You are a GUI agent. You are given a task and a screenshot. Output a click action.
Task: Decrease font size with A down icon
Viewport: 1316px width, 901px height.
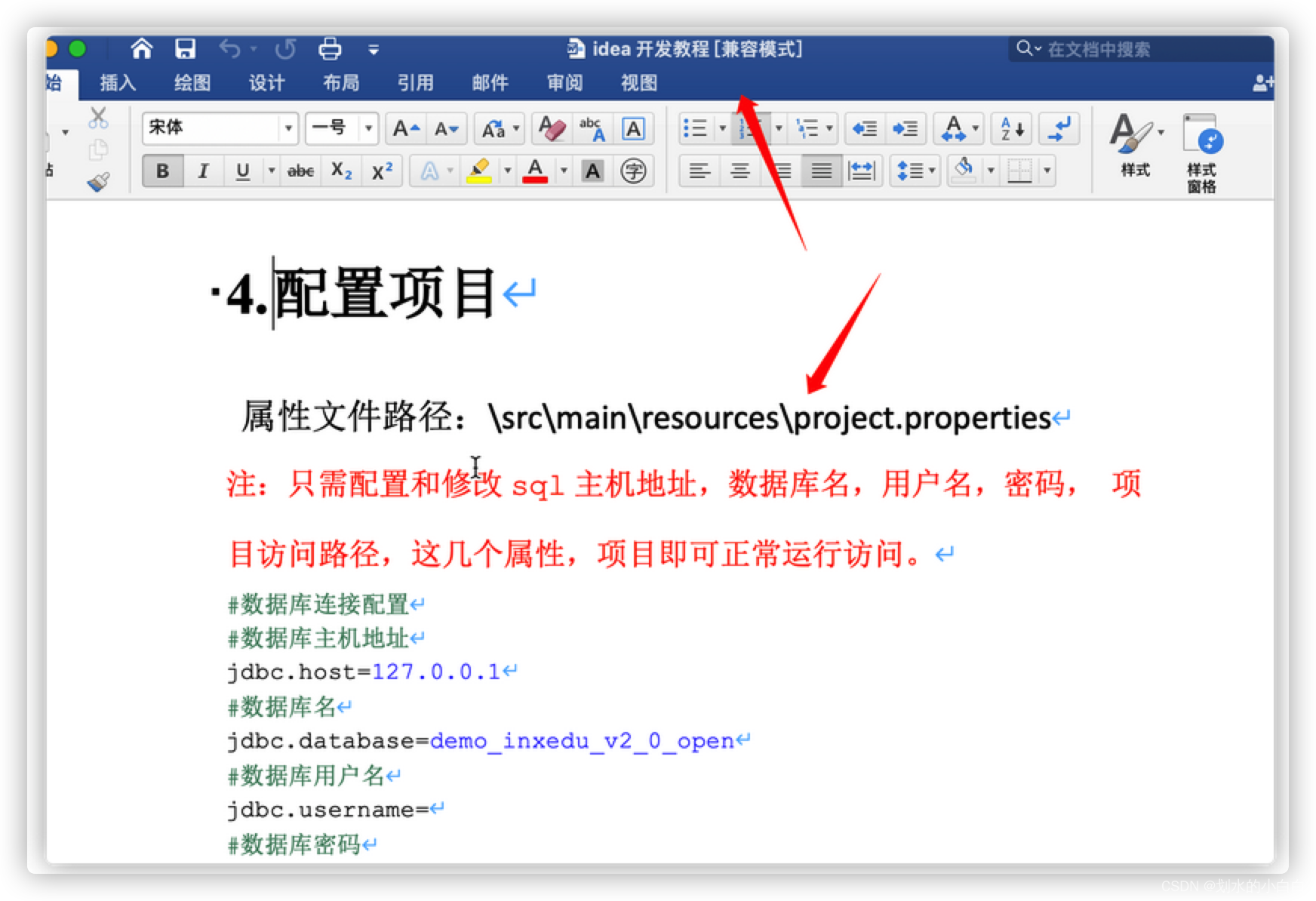tap(447, 129)
